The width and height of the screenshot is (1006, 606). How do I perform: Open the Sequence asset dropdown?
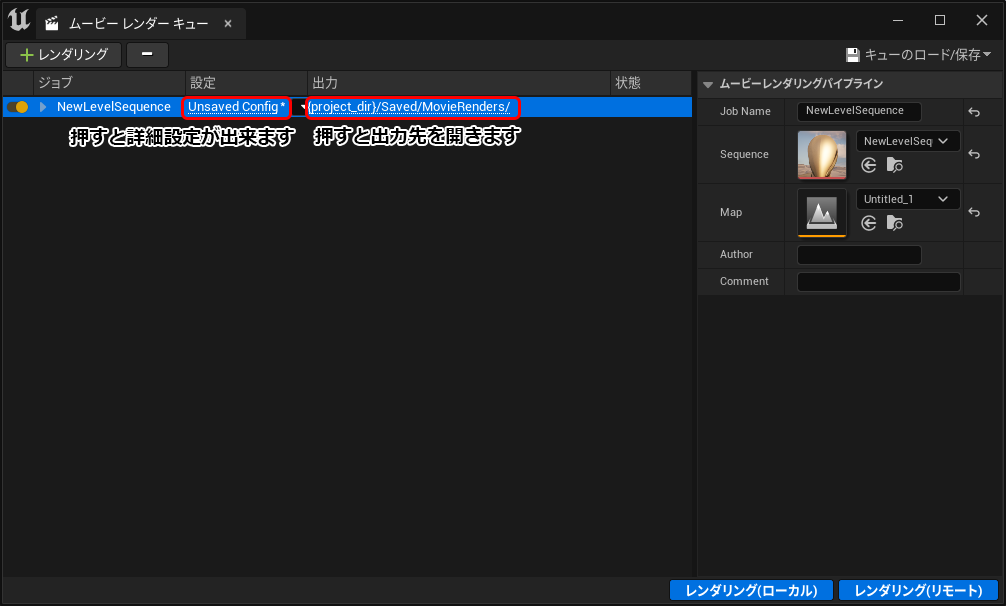907,141
